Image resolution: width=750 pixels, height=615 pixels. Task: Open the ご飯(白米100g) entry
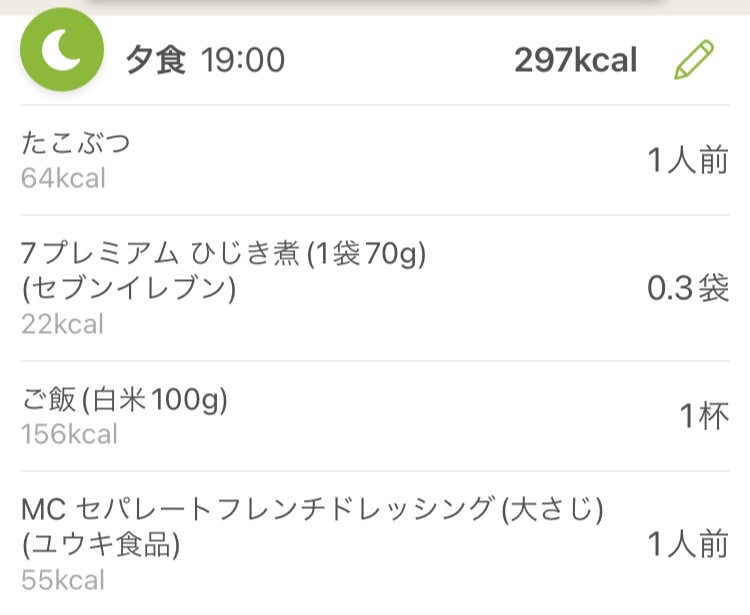coord(375,416)
